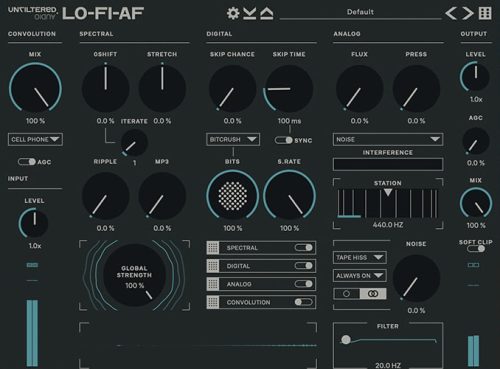Click the load preset upload icon
This screenshot has height=369, width=500.
(267, 13)
